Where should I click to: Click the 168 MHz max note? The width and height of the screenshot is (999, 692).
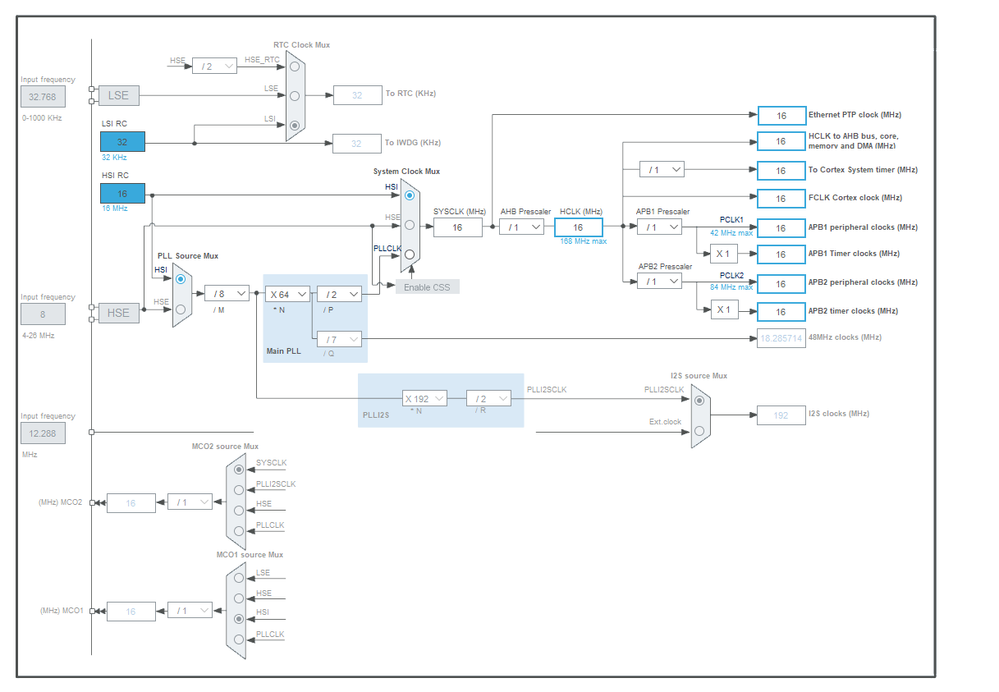coord(584,241)
